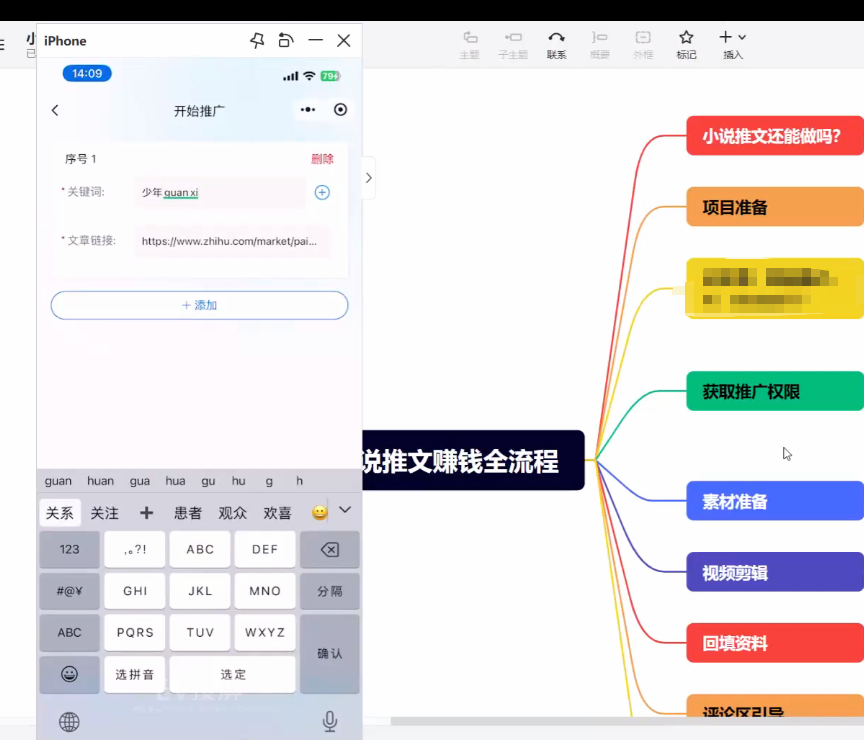Tap the back arrow on the 开始推广 page
The width and height of the screenshot is (864, 740).
[x=55, y=110]
